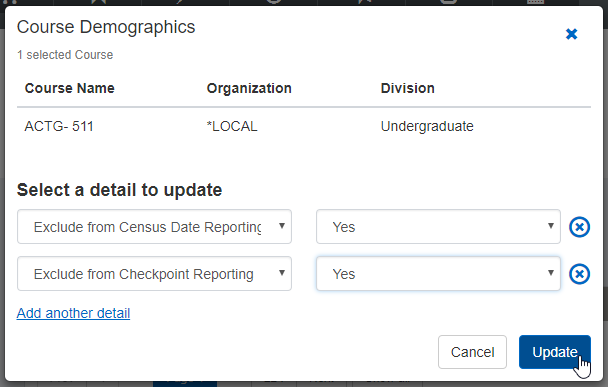Open the Yes value dropdown for Census Date Reporting
This screenshot has width=608, height=387.
pyautogui.click(x=438, y=227)
